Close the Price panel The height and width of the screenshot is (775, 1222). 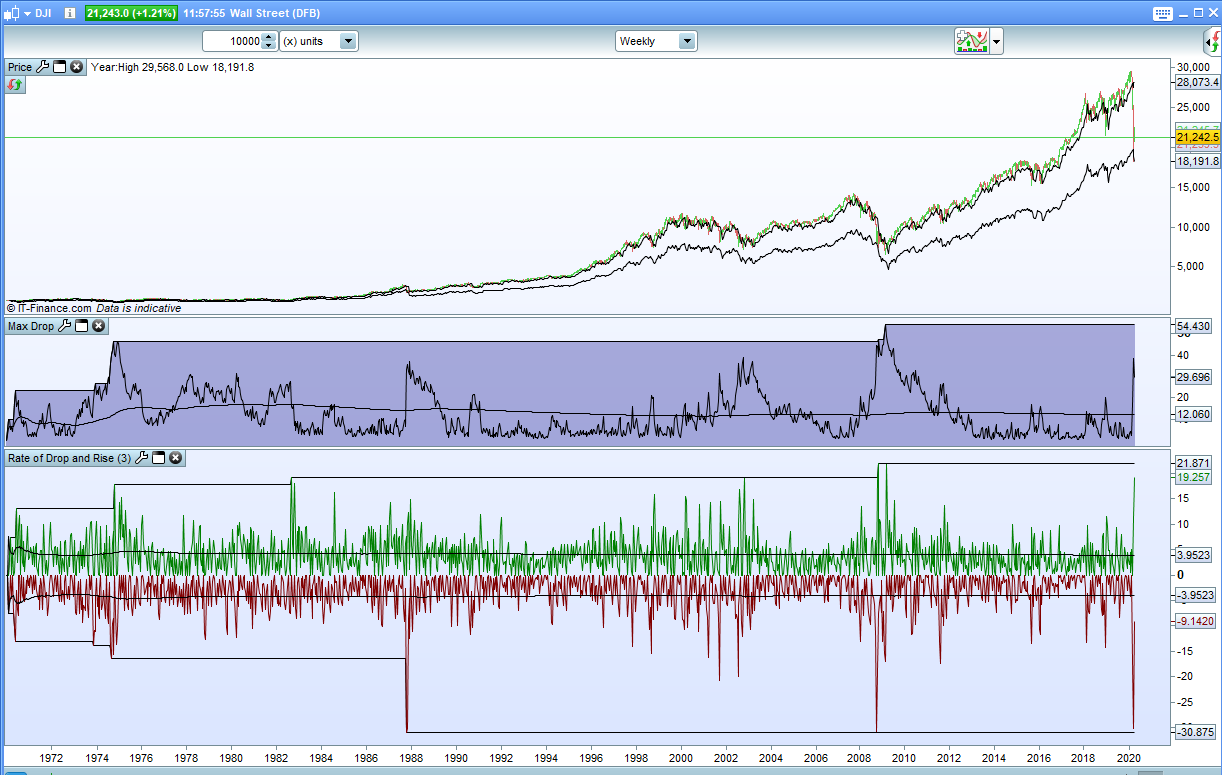click(76, 67)
